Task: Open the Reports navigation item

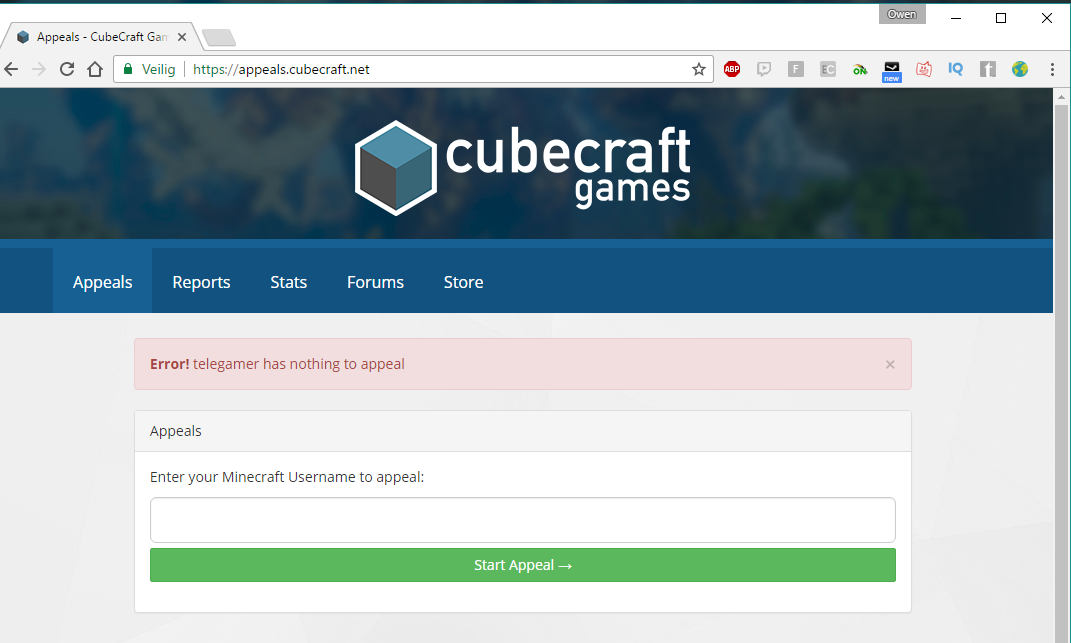Action: point(201,282)
